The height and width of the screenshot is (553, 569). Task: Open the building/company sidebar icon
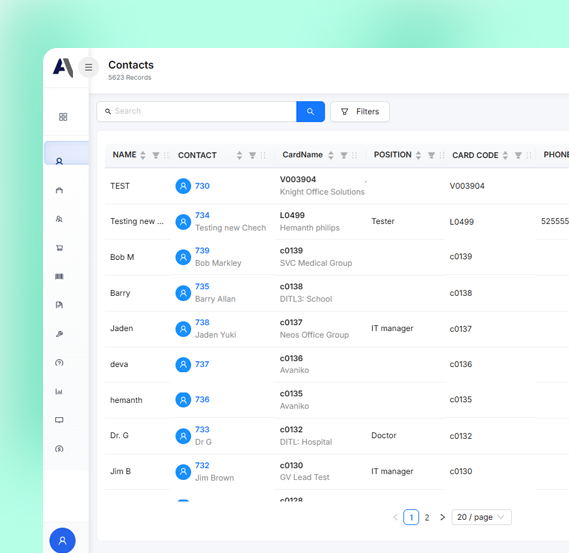[x=59, y=190]
